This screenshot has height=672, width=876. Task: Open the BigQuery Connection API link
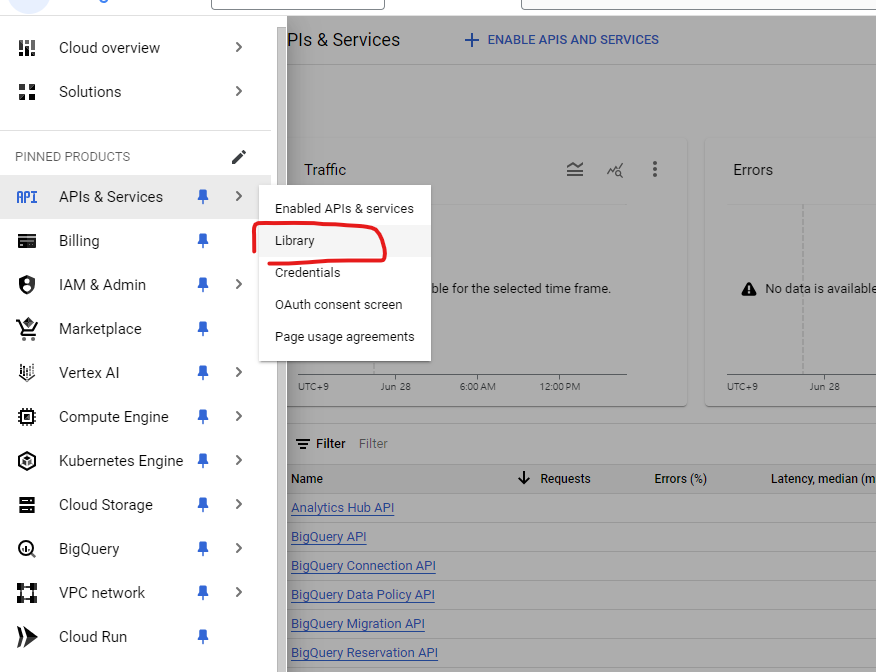(363, 566)
